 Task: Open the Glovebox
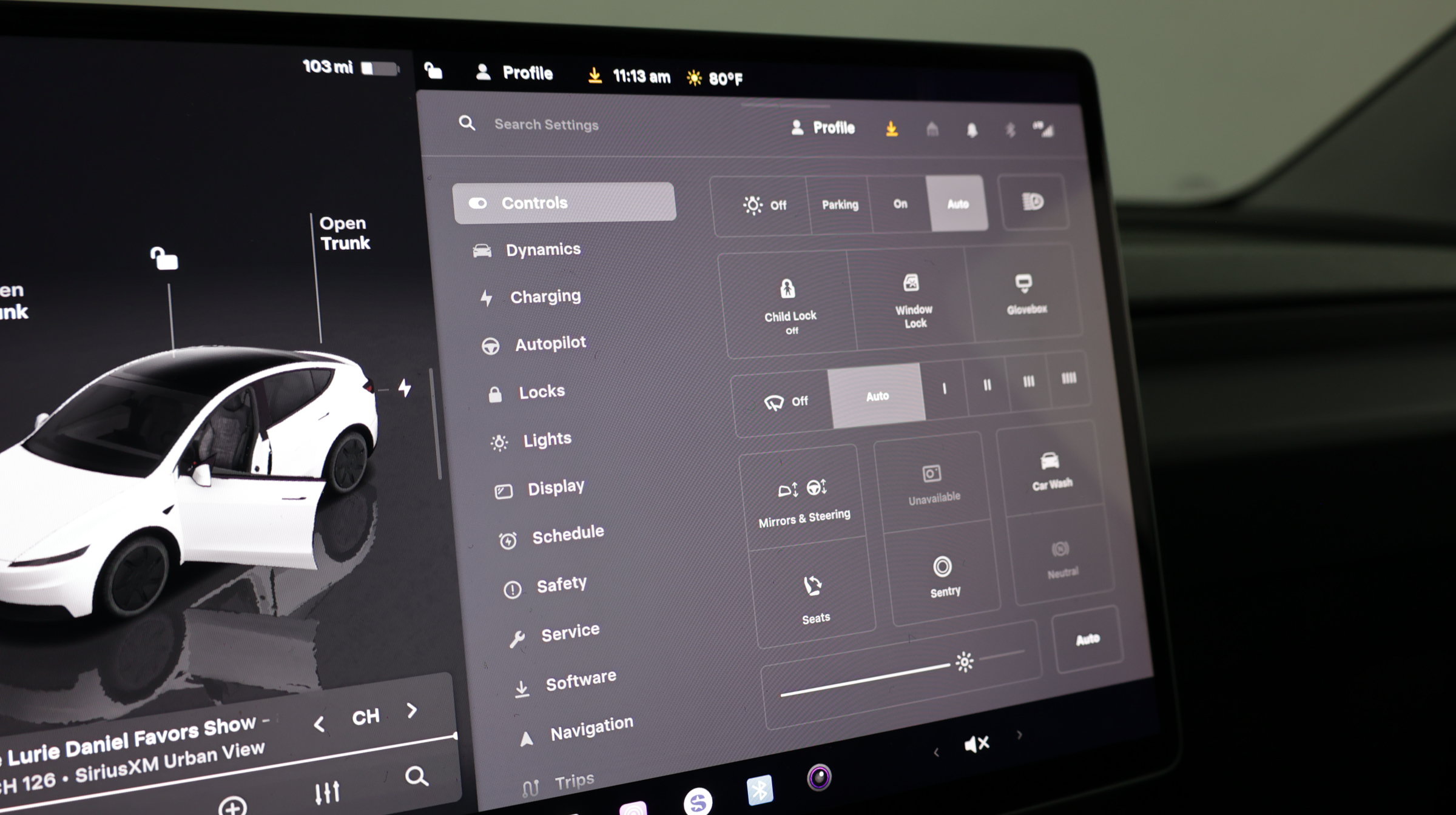1025,293
